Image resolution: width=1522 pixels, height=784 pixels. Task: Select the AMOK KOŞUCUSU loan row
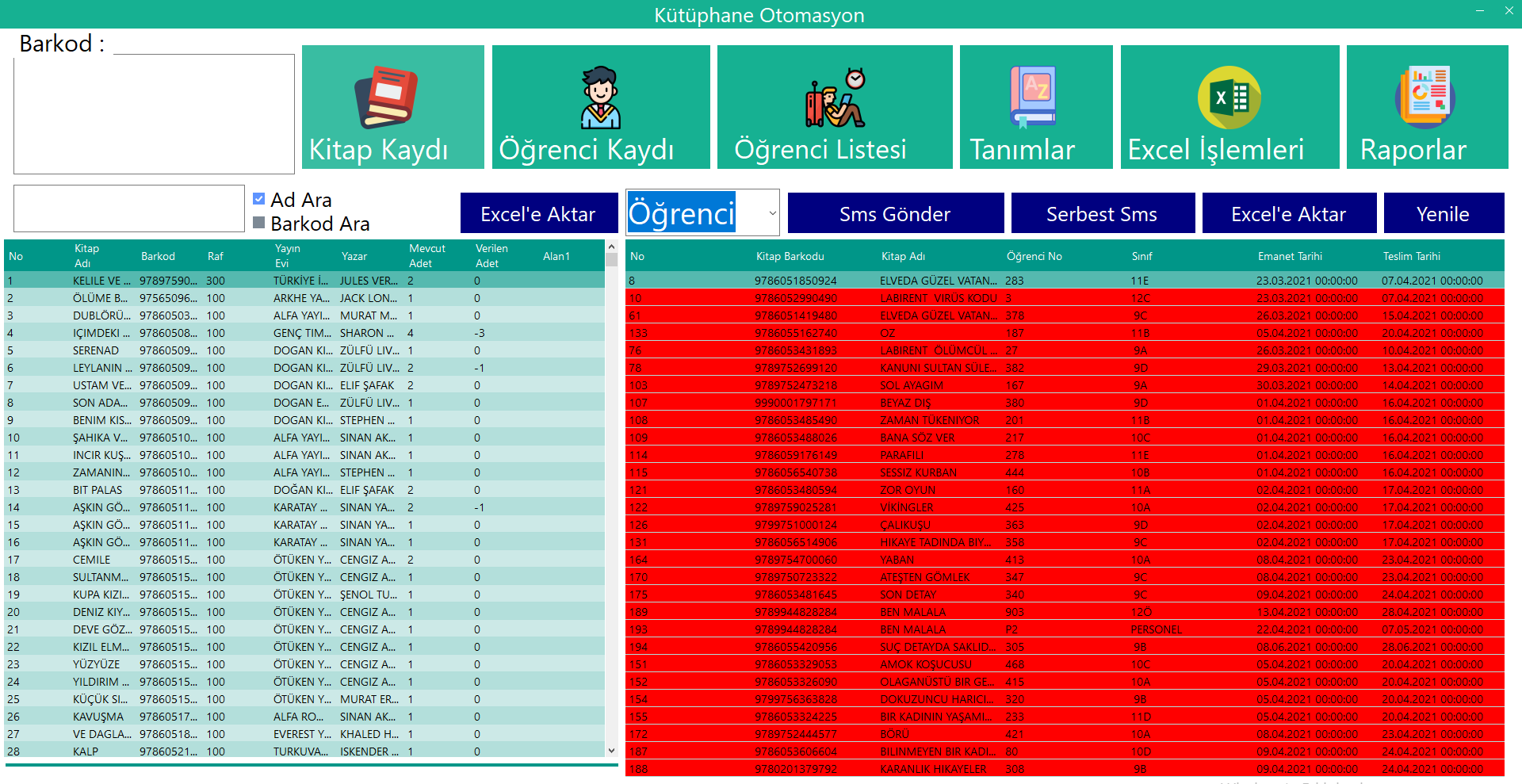coord(1065,664)
